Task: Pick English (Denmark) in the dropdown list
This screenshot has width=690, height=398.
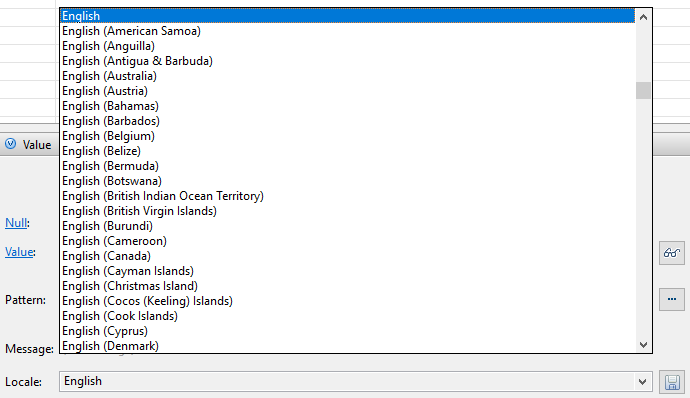Action: tap(347, 346)
